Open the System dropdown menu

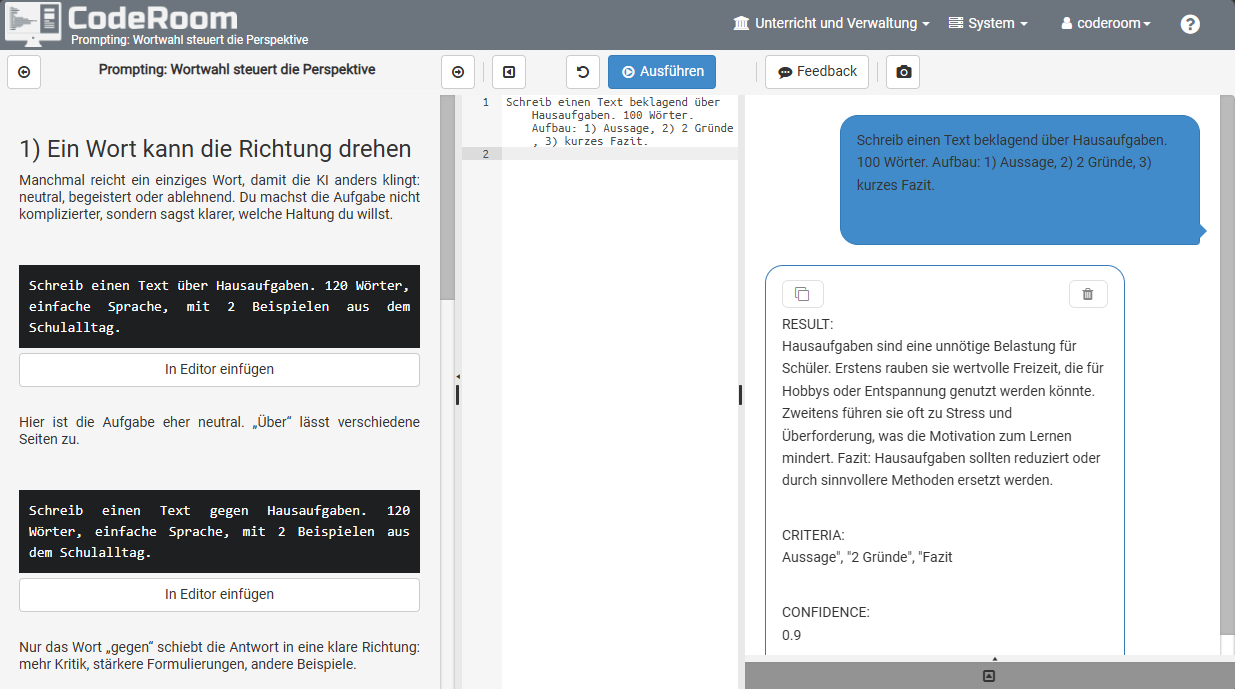coord(987,23)
